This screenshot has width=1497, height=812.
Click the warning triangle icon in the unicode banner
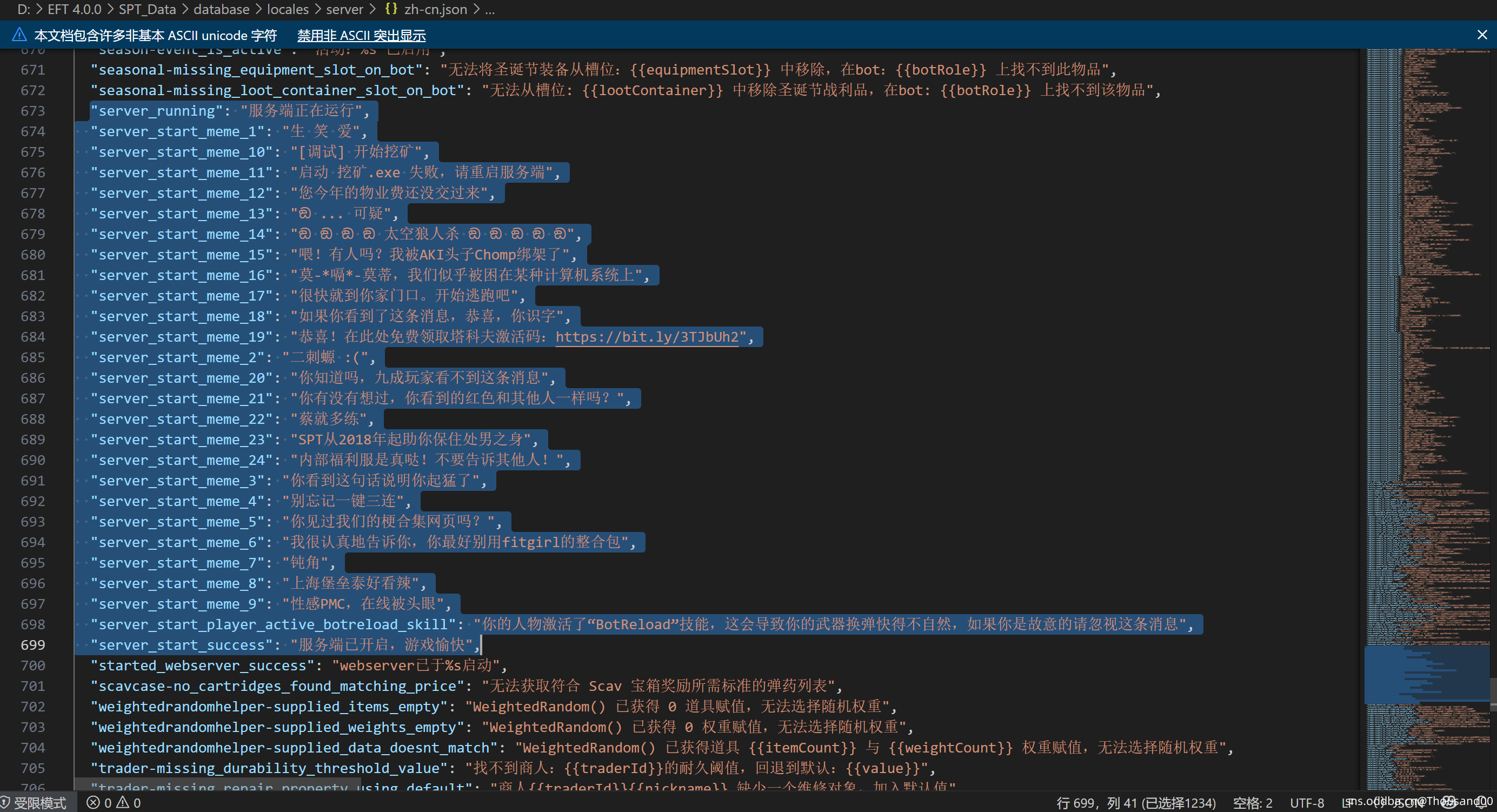point(19,35)
